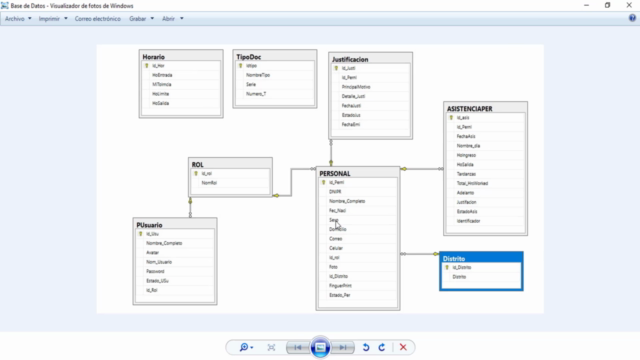The image size is (640, 360).
Task: Expand the Imprimir dropdown arrow
Action: 66,19
